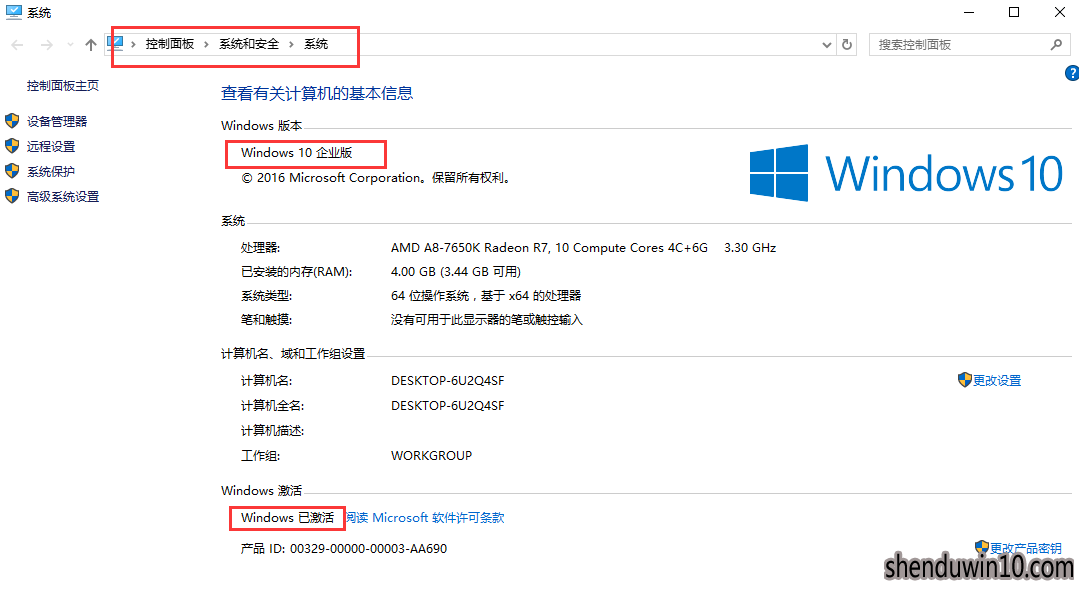Click 没有可用于此显示器的笔或触控输入 text
The image size is (1079, 593).
pos(487,320)
